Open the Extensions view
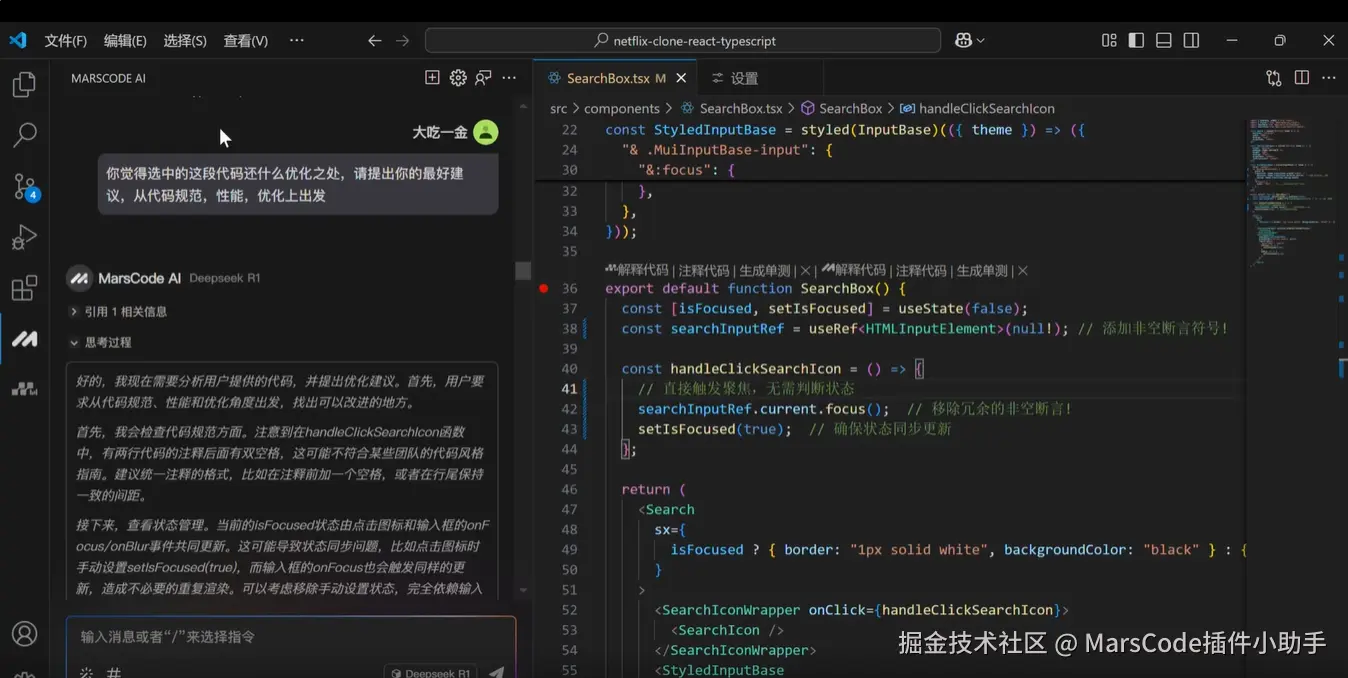Screen dimensions: 1348x678 (x=24, y=288)
